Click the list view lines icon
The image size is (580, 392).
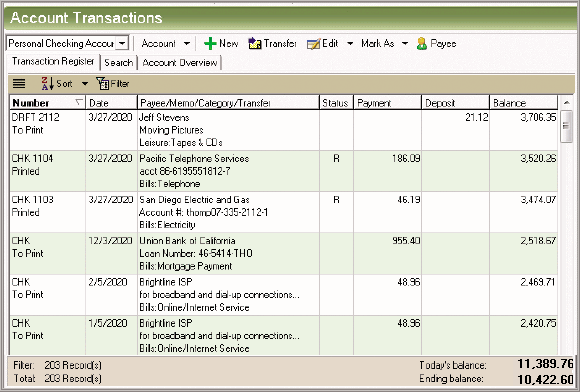19,84
